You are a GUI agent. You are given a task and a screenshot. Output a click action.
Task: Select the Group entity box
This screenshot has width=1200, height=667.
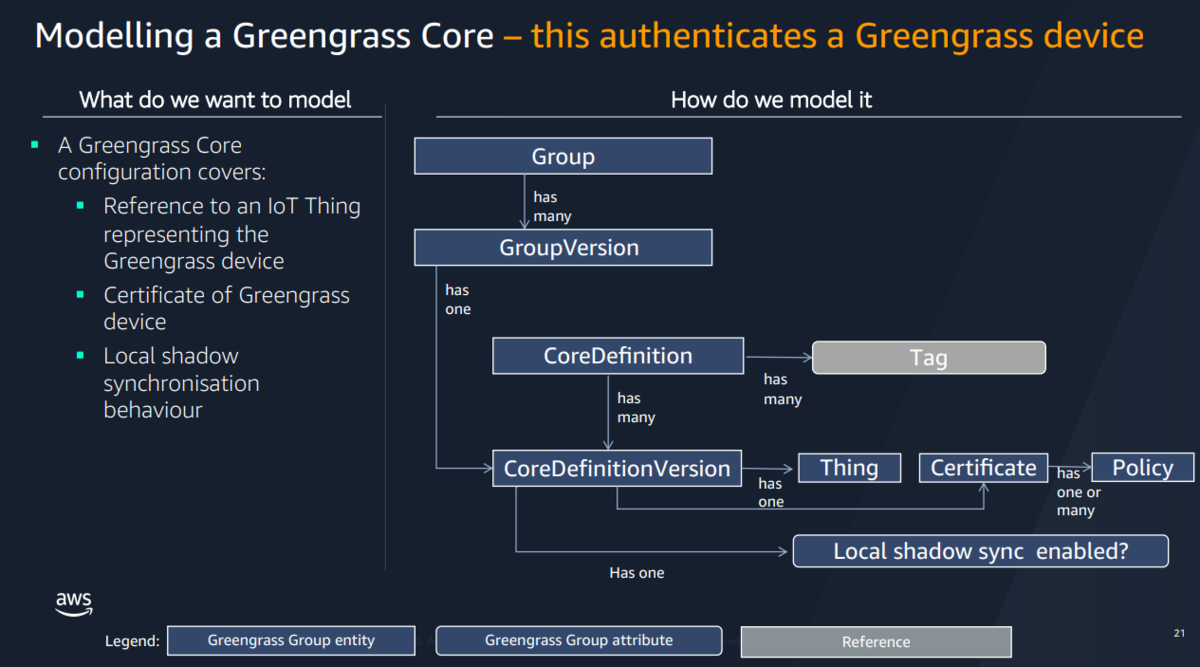pyautogui.click(x=563, y=156)
